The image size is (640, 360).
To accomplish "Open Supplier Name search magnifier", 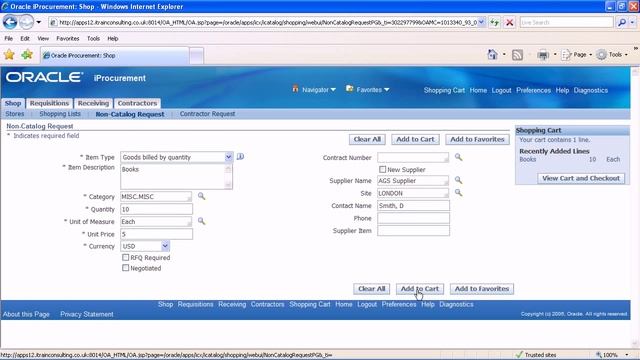I will (x=458, y=180).
